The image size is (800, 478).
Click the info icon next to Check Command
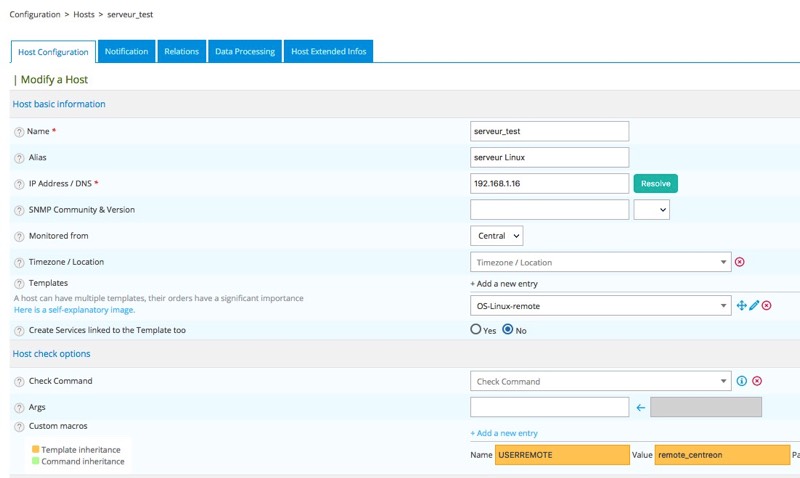coord(742,381)
